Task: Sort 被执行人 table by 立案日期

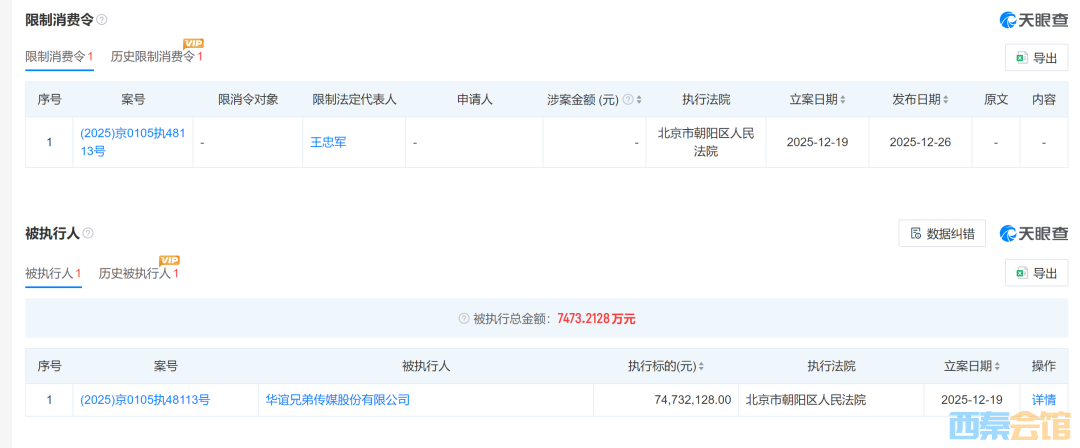Action: [x=997, y=367]
